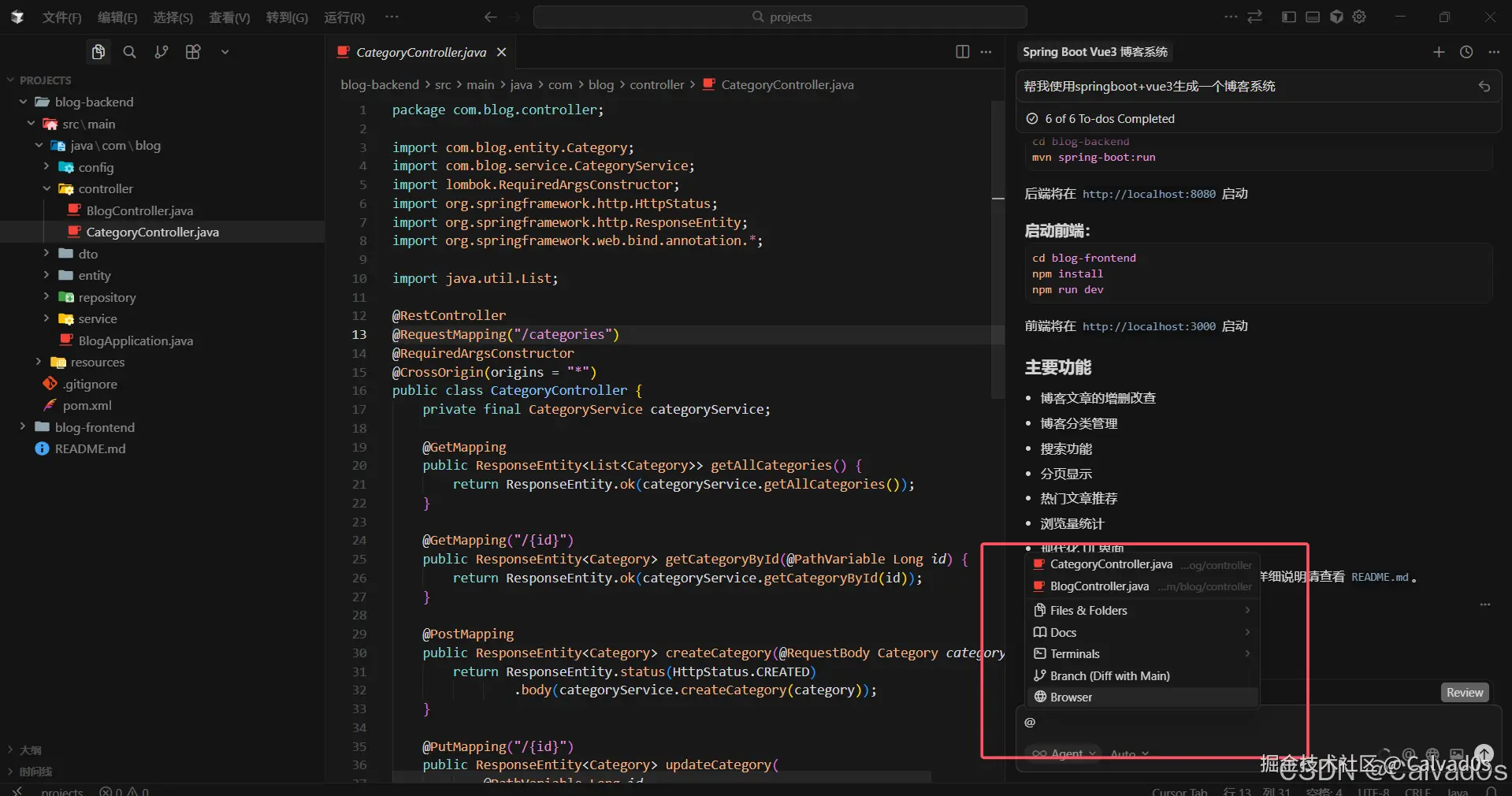Image resolution: width=1512 pixels, height=796 pixels.
Task: Collapse the controller folder
Action: 106,189
